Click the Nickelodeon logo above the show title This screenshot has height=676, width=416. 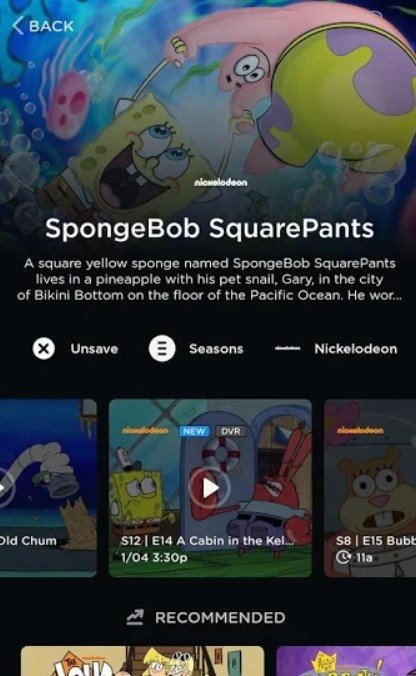221,183
